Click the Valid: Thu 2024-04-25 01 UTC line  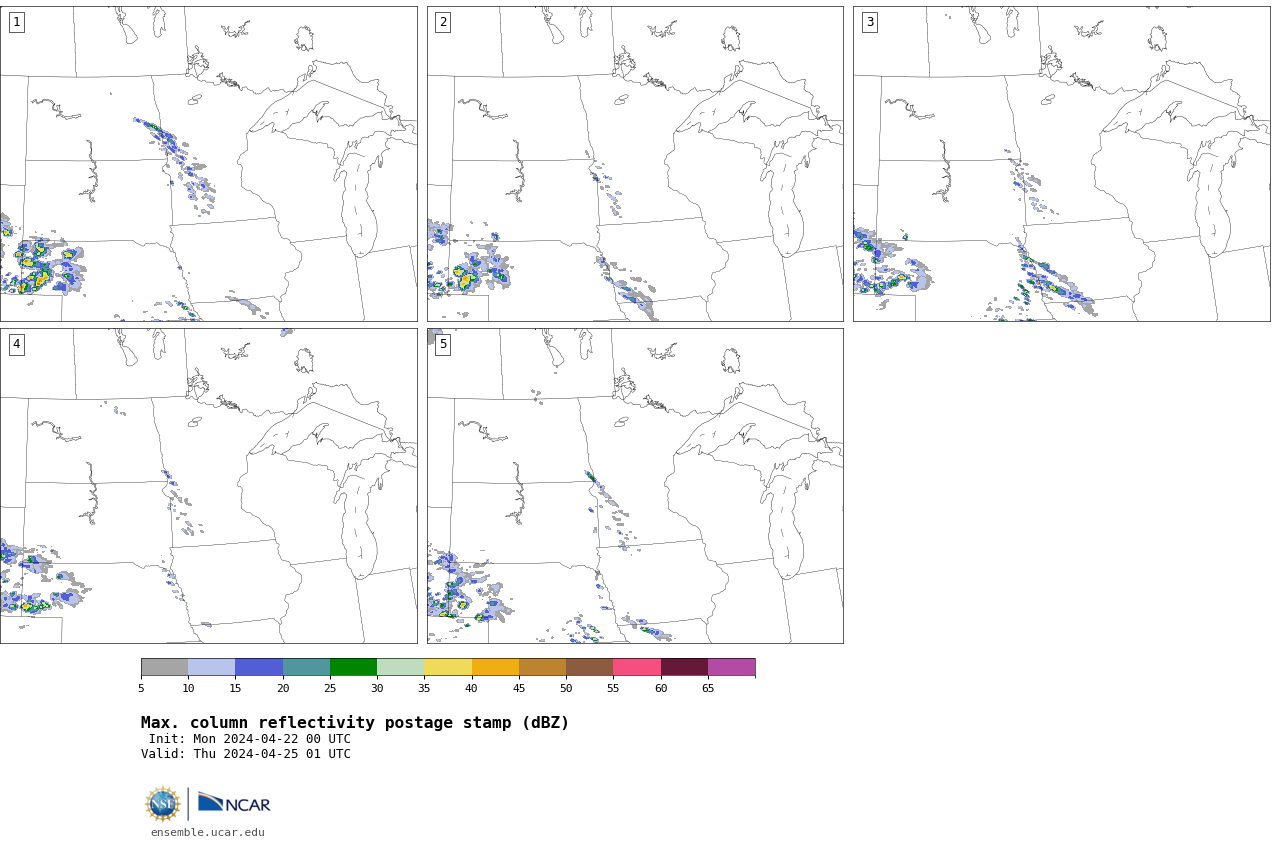(246, 754)
